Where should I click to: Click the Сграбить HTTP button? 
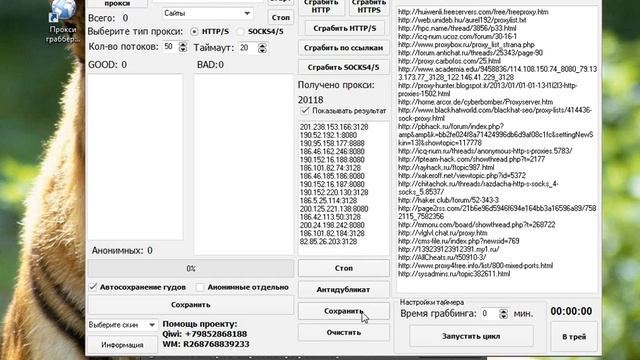click(321, 7)
